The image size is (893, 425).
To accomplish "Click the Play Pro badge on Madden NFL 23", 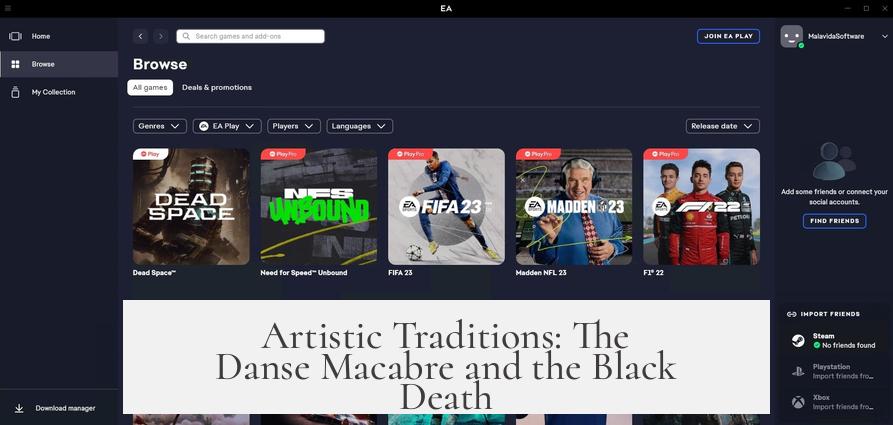I will [x=538, y=154].
